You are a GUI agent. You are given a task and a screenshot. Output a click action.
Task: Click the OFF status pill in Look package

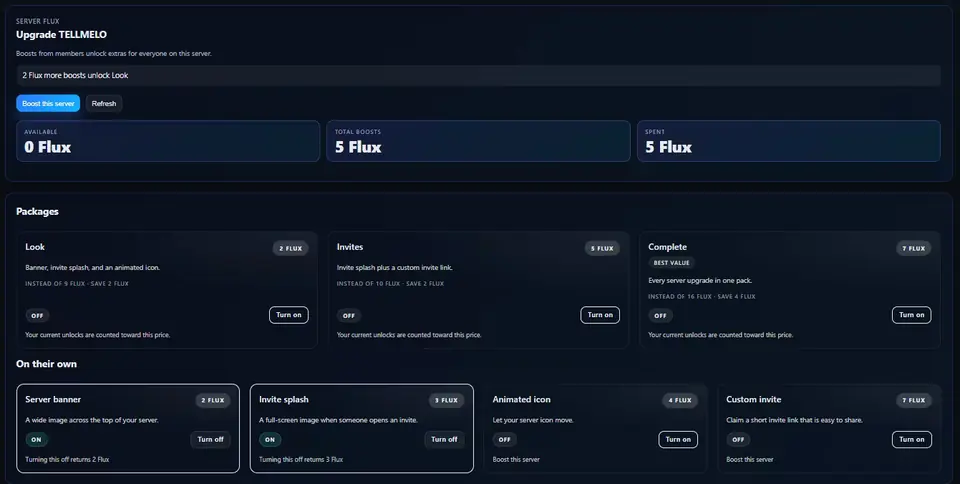(x=37, y=316)
